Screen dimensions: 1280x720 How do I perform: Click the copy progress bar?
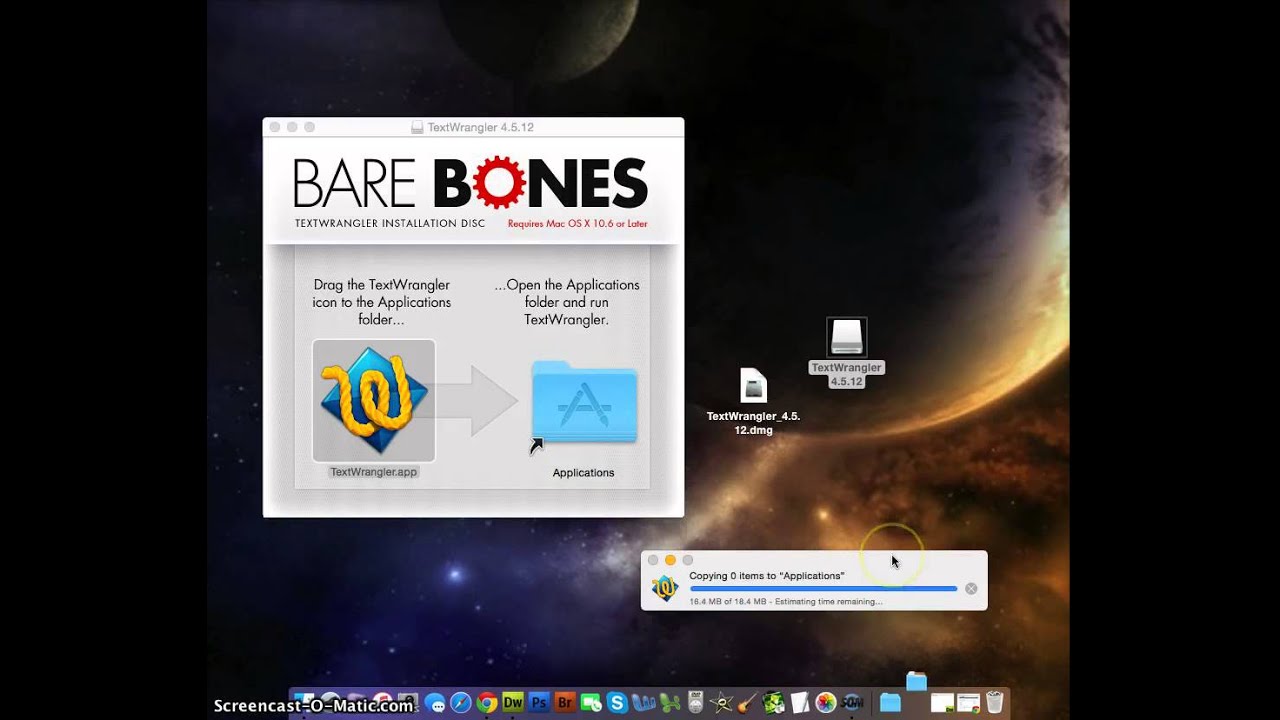(823, 589)
